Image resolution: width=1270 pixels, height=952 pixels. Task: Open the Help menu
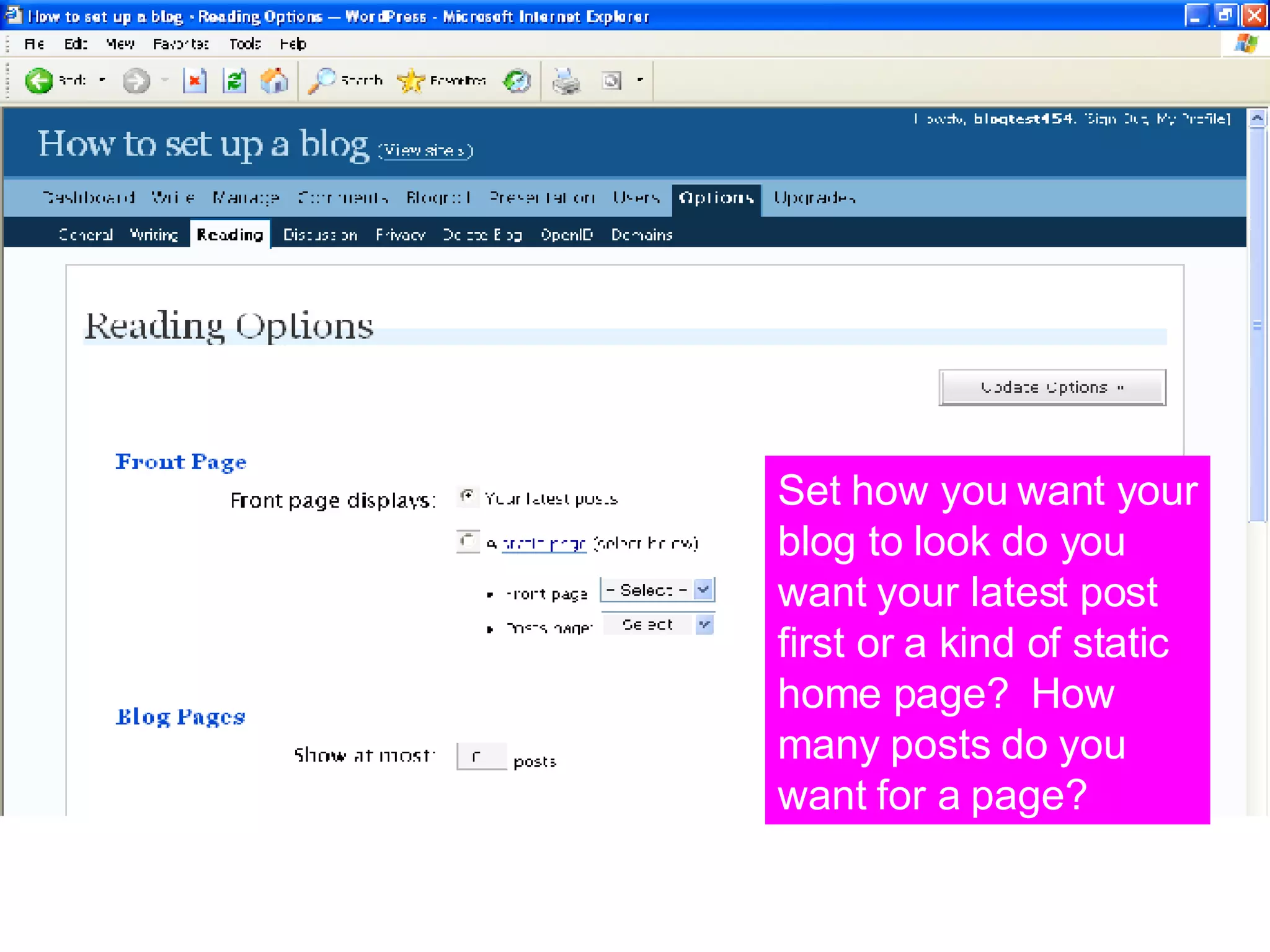point(293,44)
